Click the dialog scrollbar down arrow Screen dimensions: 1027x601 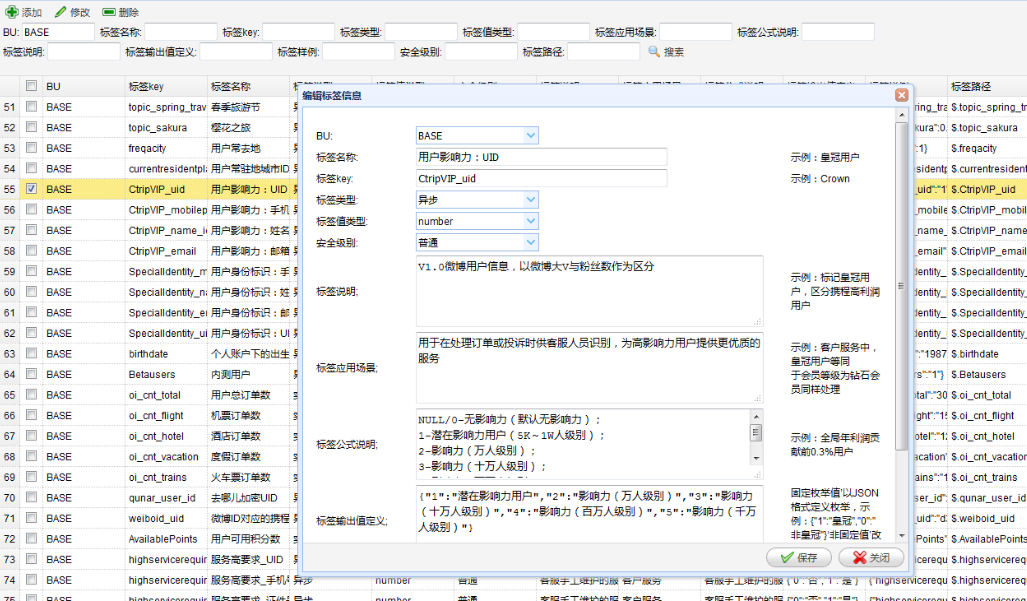(x=901, y=536)
